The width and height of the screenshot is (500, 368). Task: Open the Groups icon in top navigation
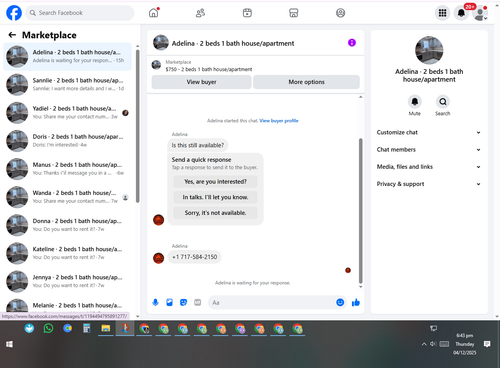[340, 13]
